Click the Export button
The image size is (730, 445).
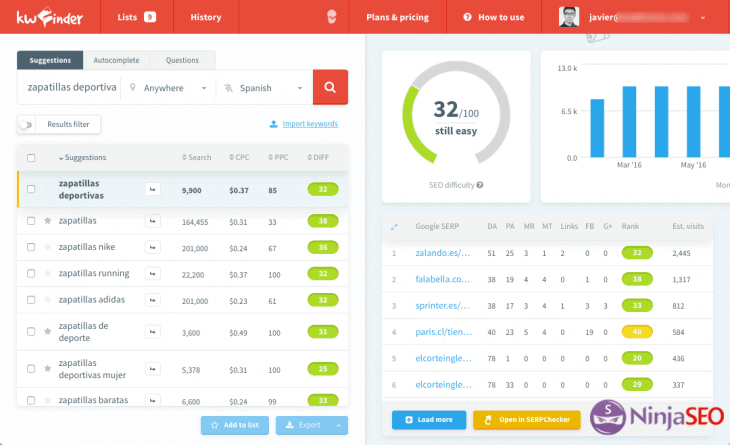303,425
